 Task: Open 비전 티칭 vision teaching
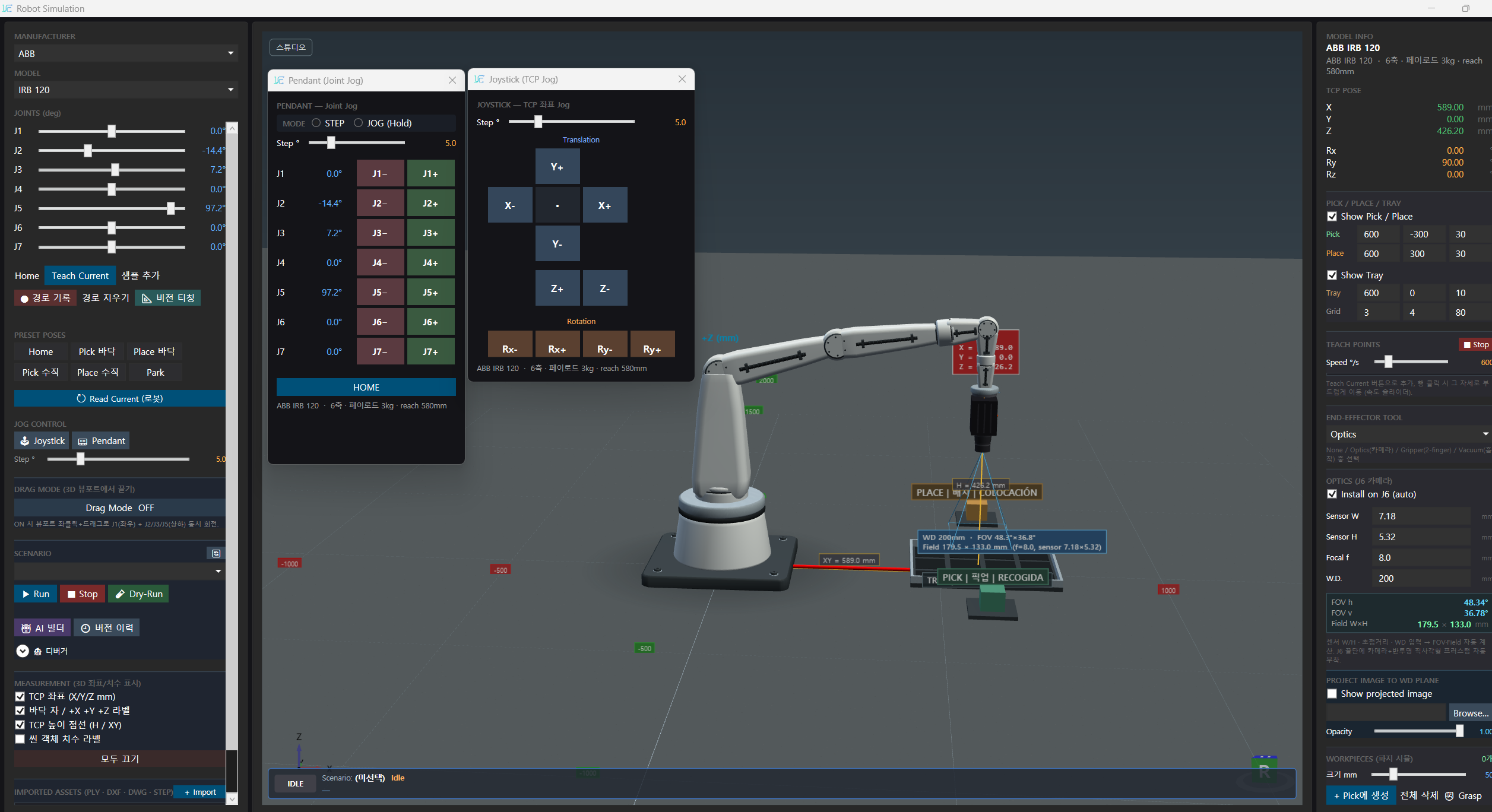(x=168, y=298)
